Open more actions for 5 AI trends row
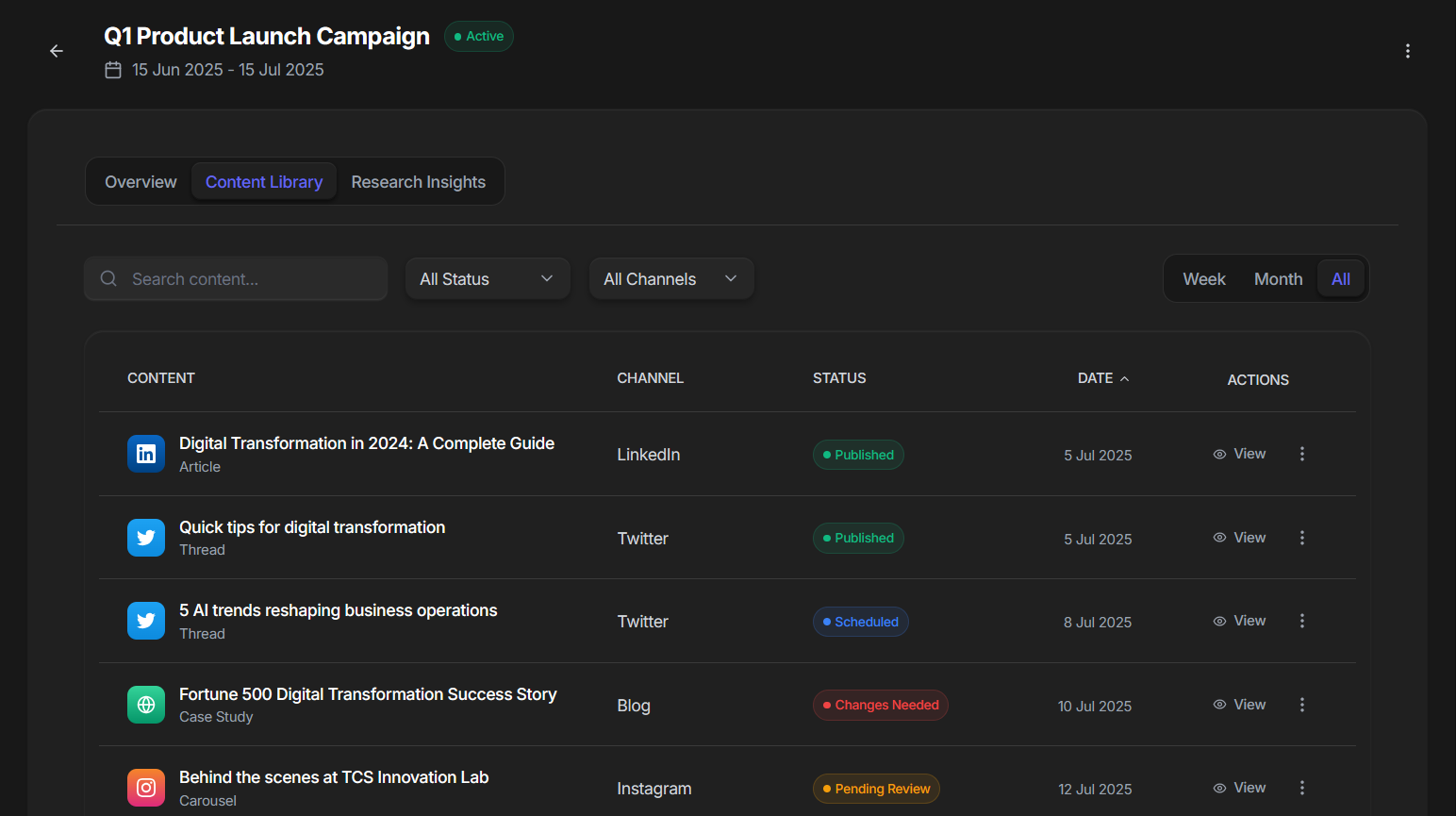Viewport: 1456px width, 816px height. click(x=1301, y=621)
